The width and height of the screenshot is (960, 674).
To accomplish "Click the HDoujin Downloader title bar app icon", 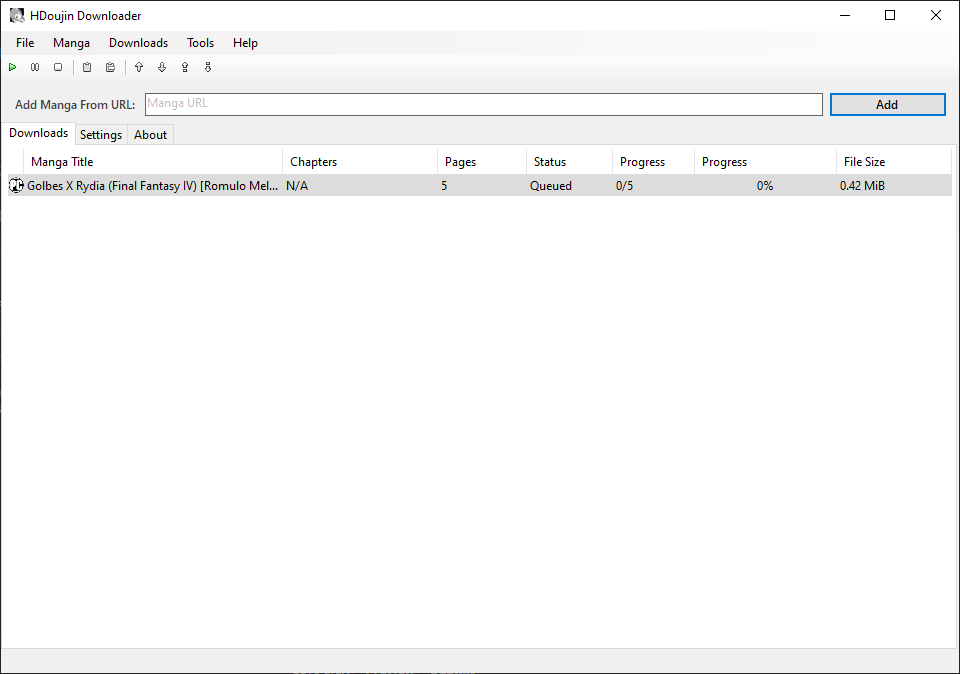I will [x=17, y=15].
